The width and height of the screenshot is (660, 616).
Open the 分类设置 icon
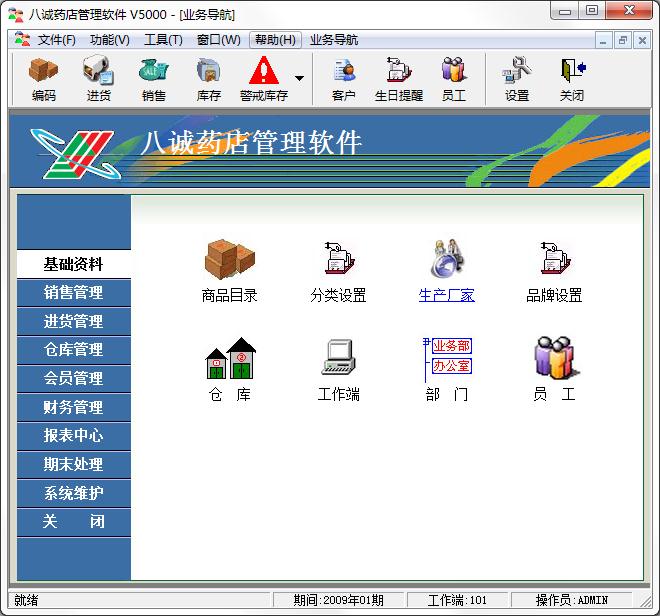(x=338, y=258)
